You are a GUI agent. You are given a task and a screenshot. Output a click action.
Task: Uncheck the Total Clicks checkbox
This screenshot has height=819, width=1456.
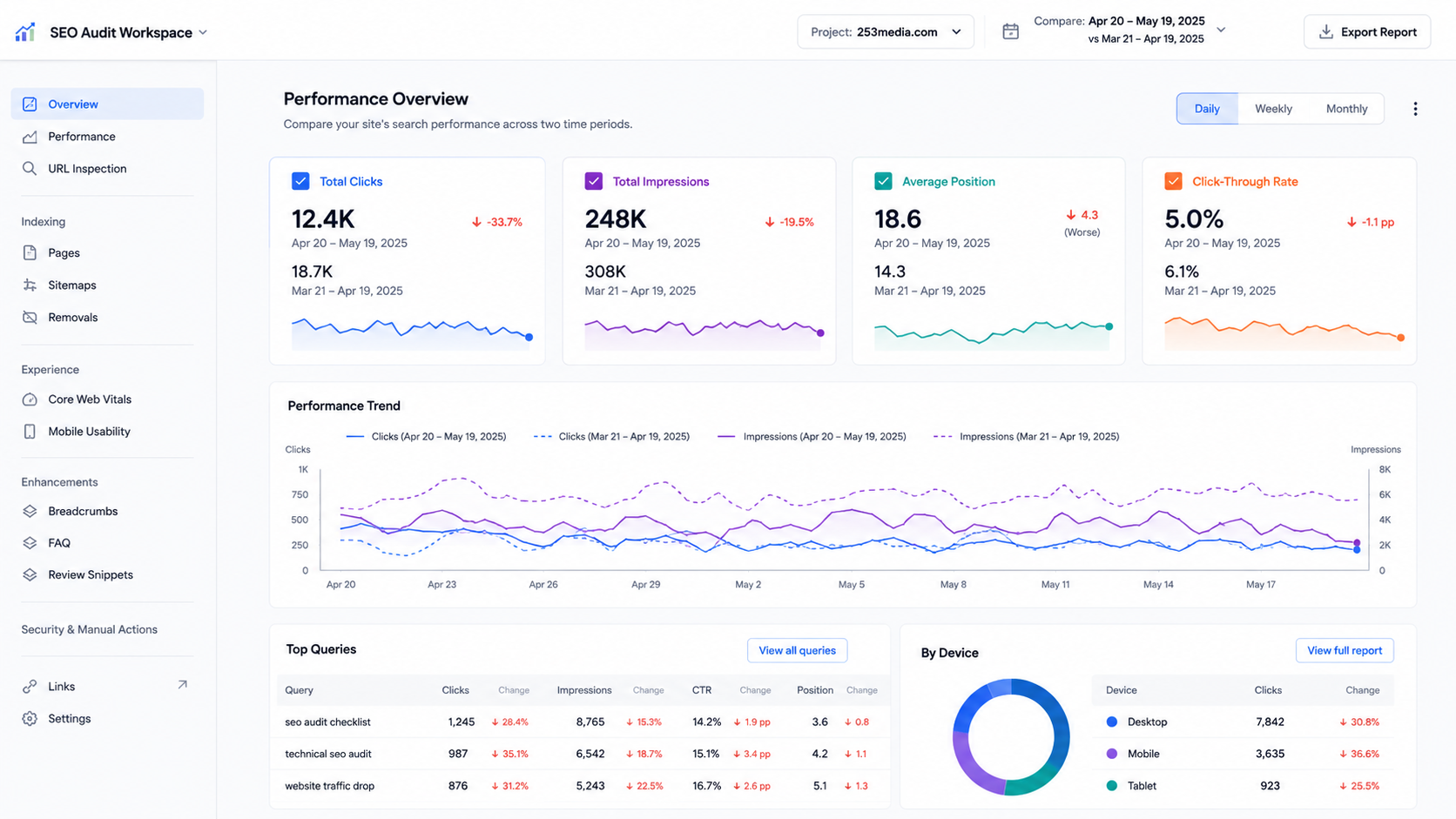coord(300,181)
